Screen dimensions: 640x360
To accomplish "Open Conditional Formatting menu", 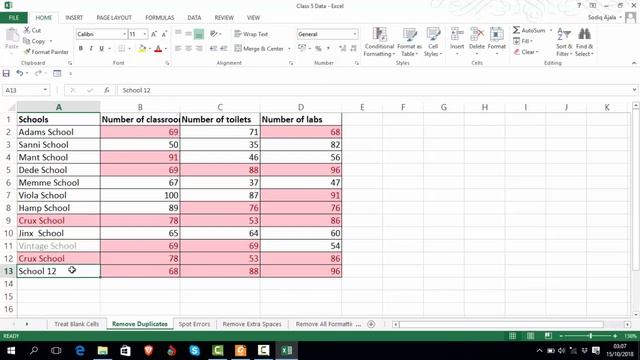I will click(x=379, y=42).
